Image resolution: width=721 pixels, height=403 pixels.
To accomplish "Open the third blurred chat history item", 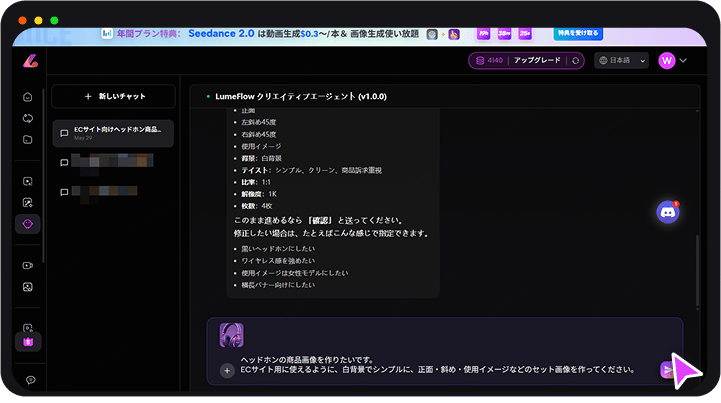I will (x=113, y=192).
